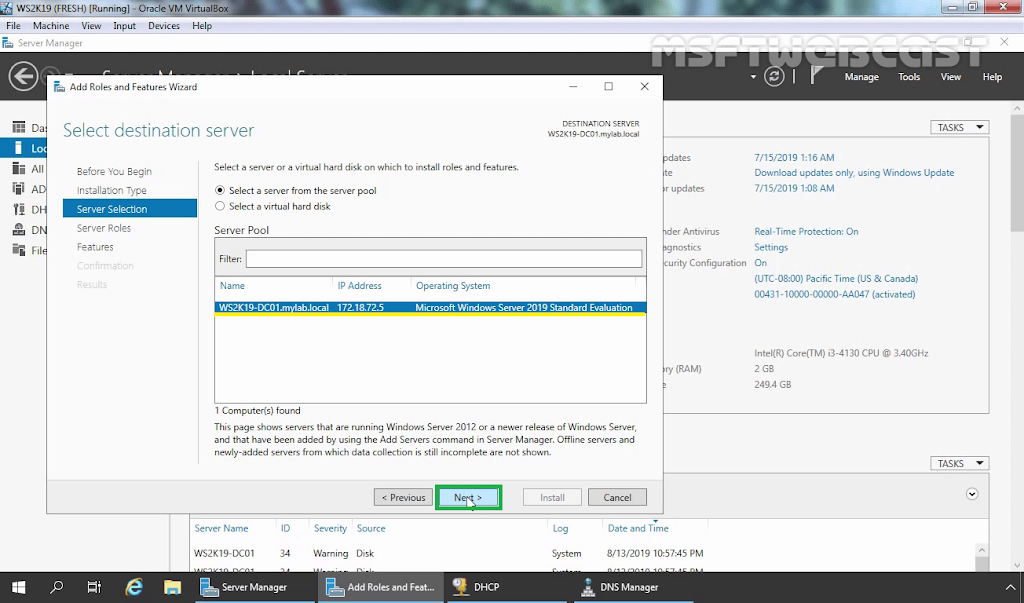Click the taskbar search icon

(57, 587)
